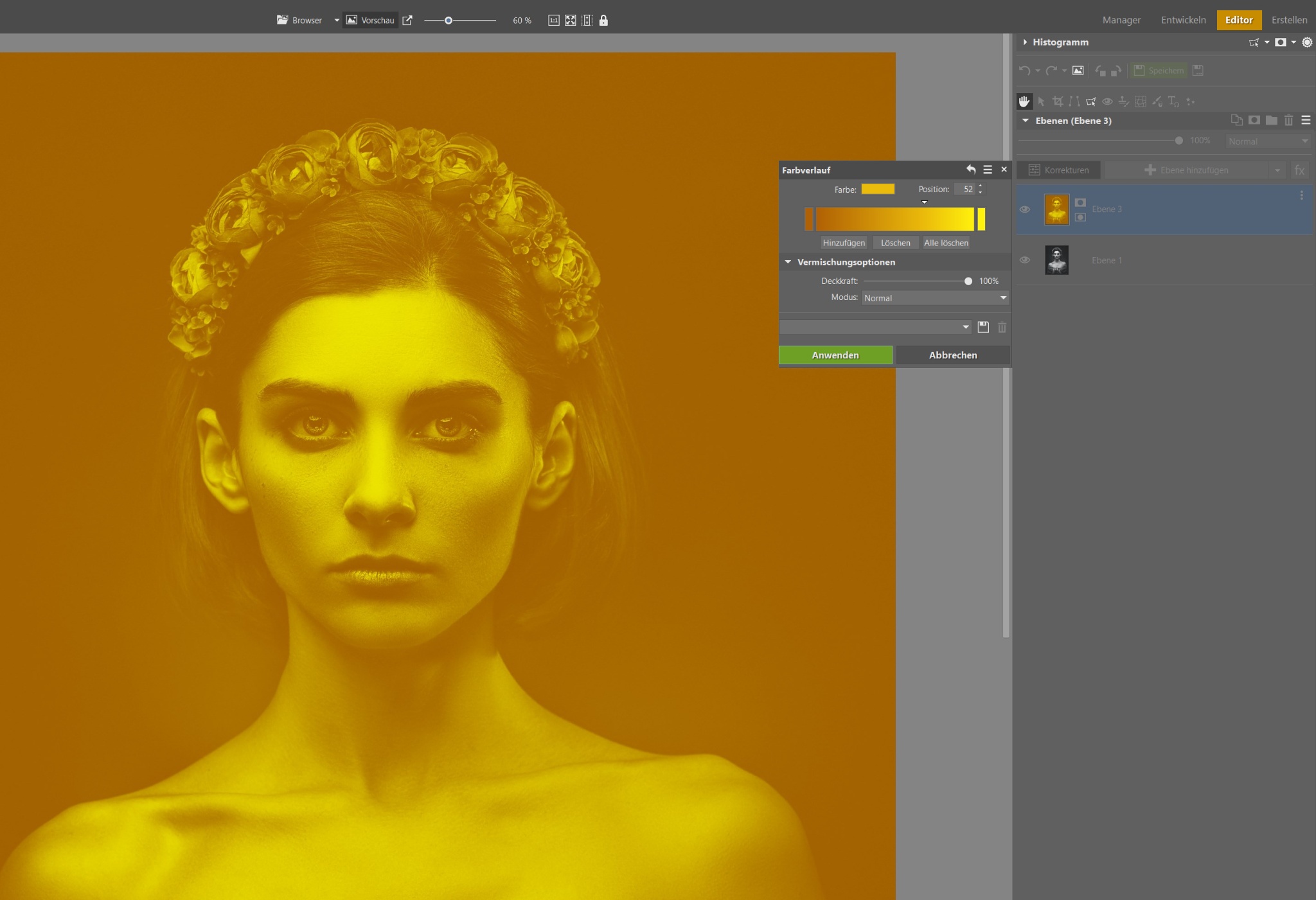Collapse Vermischungsoptionen section
Viewport: 1316px width, 900px height.
tap(788, 262)
